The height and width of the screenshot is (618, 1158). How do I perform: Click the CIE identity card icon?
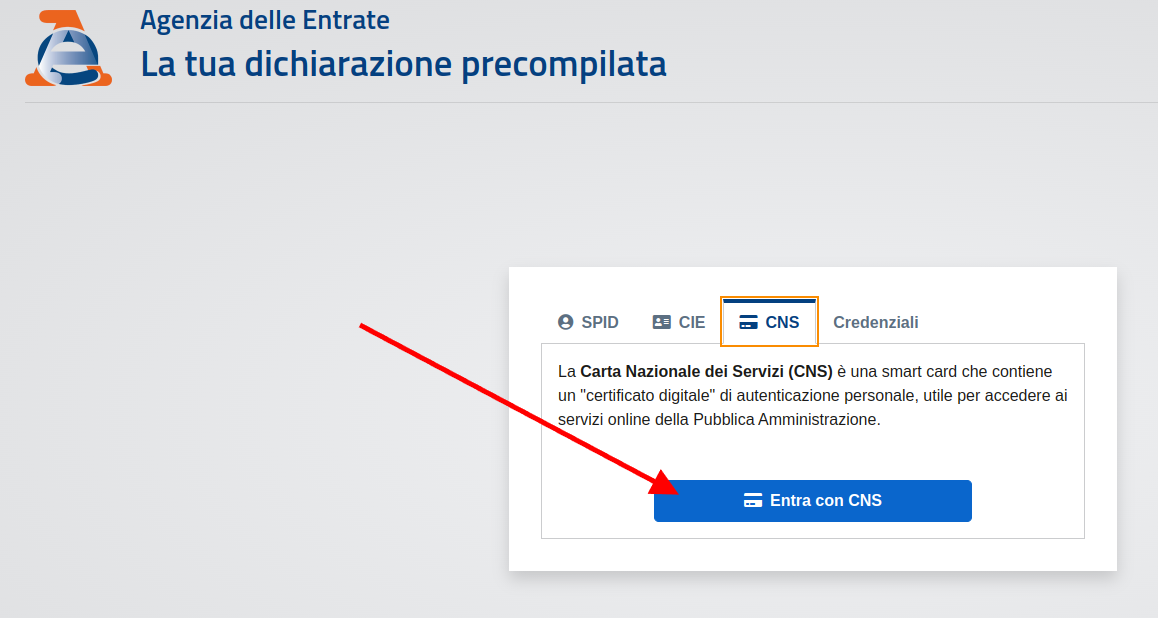pos(662,322)
